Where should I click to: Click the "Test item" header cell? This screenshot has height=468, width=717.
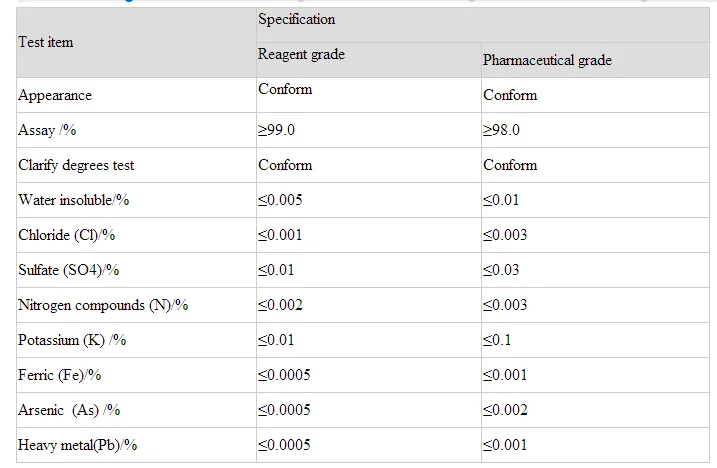point(46,42)
